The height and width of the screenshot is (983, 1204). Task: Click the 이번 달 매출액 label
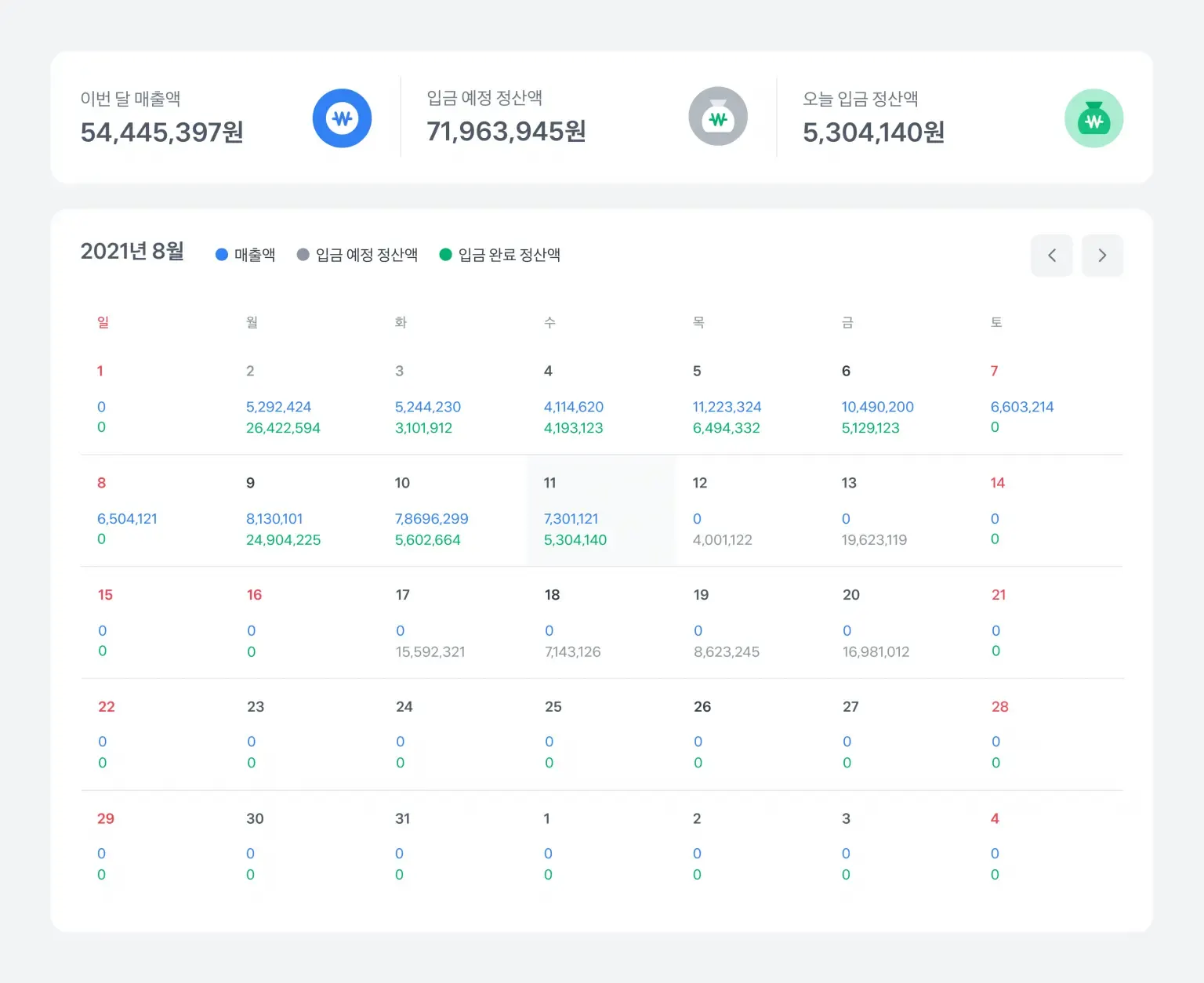pos(131,99)
